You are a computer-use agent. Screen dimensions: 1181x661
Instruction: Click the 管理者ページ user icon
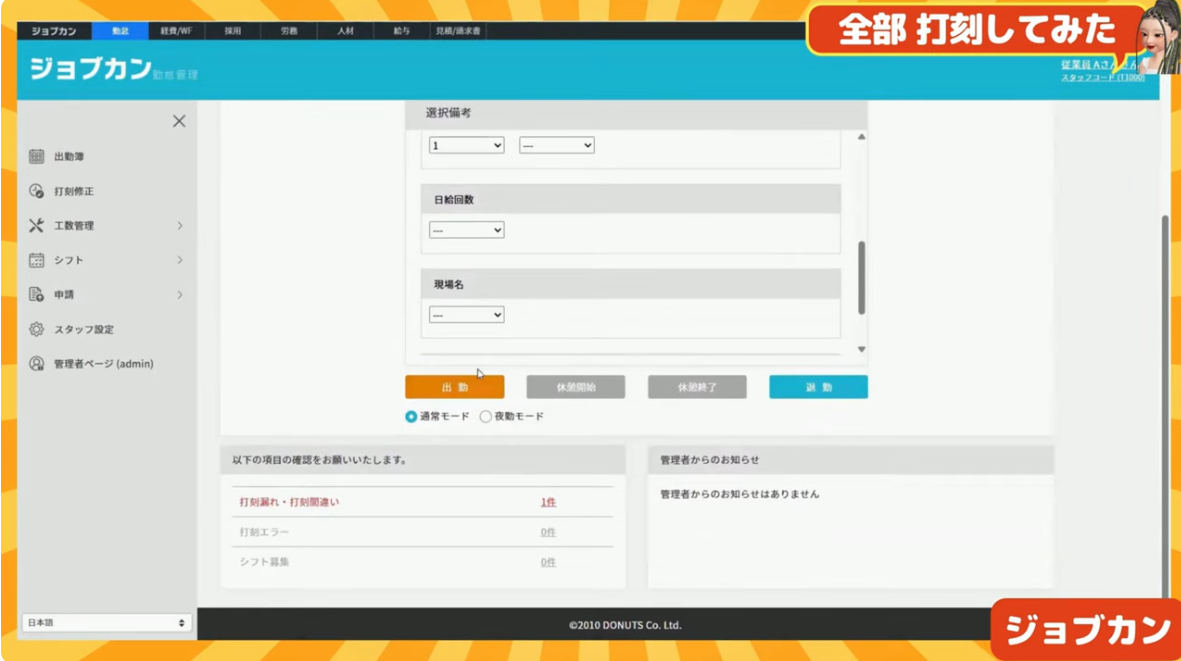[x=36, y=364]
